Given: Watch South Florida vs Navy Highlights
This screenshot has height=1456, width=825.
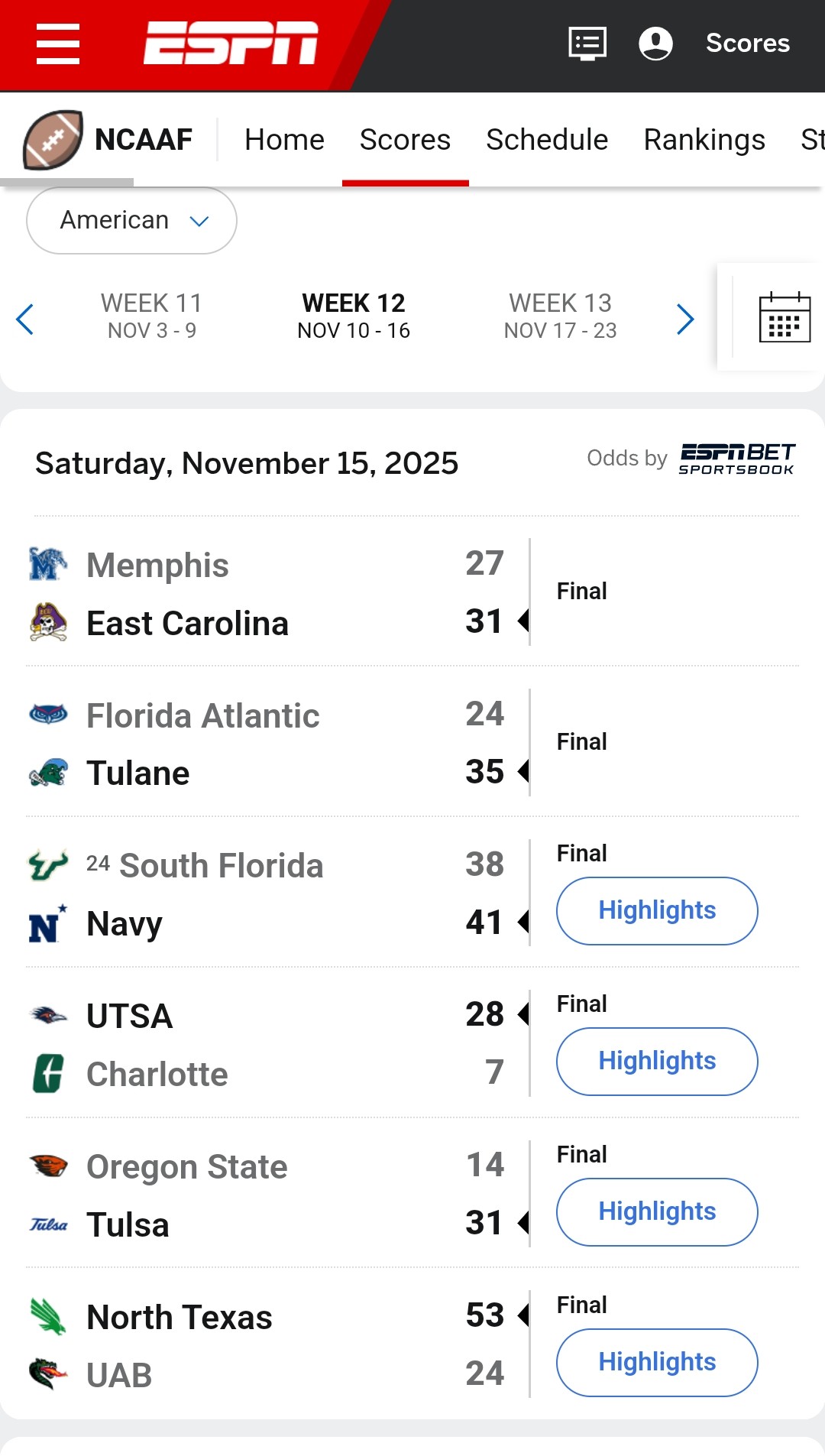Looking at the screenshot, I should (x=657, y=910).
